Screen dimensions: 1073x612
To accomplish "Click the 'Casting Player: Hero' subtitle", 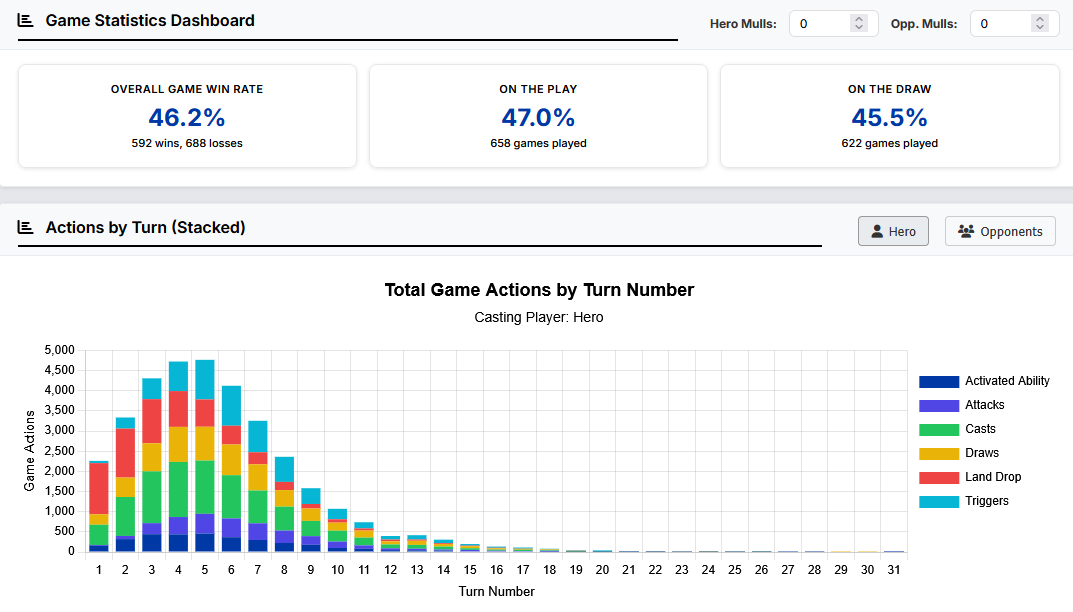I will tap(539, 318).
